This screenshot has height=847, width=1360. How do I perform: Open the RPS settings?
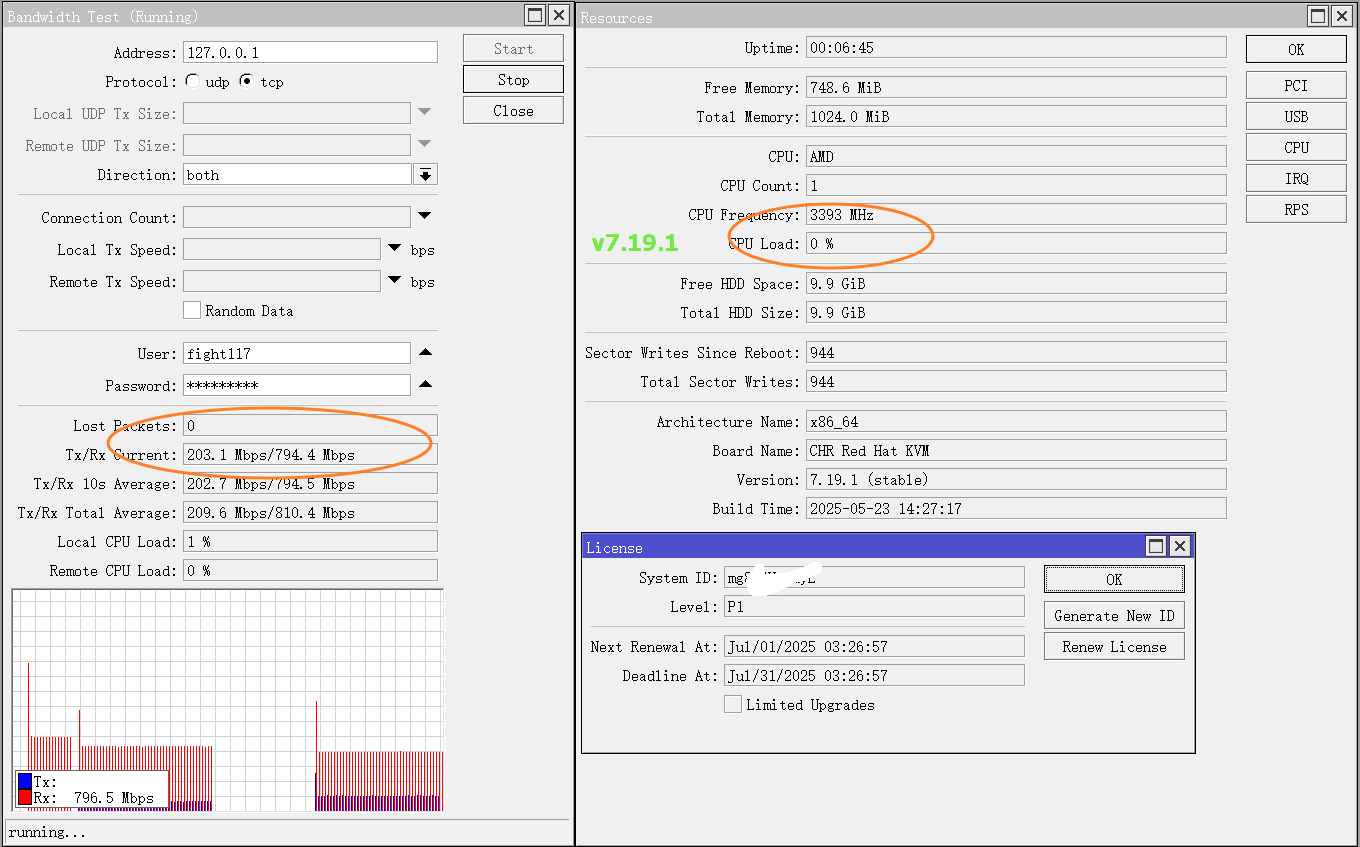[1296, 209]
